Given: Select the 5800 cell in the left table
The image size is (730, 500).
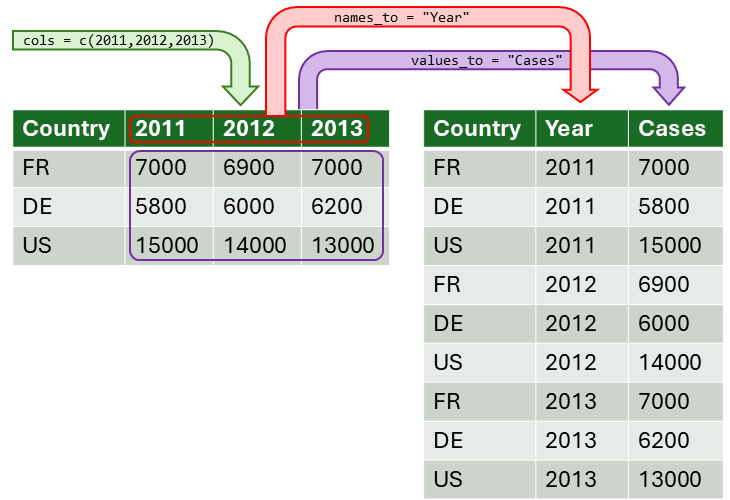Looking at the screenshot, I should click(160, 207).
